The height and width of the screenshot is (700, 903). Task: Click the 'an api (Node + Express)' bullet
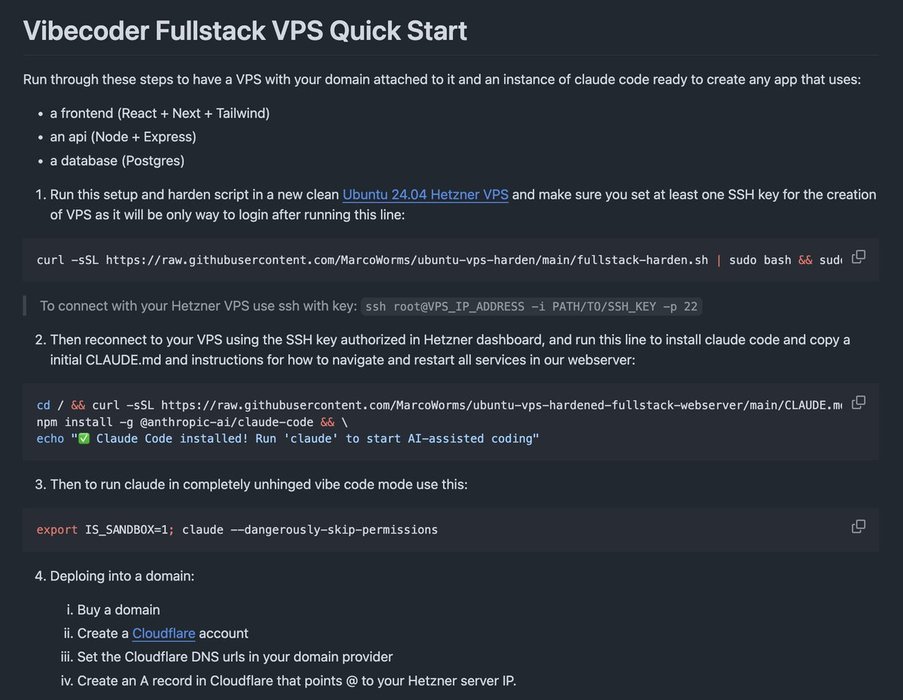(x=123, y=137)
